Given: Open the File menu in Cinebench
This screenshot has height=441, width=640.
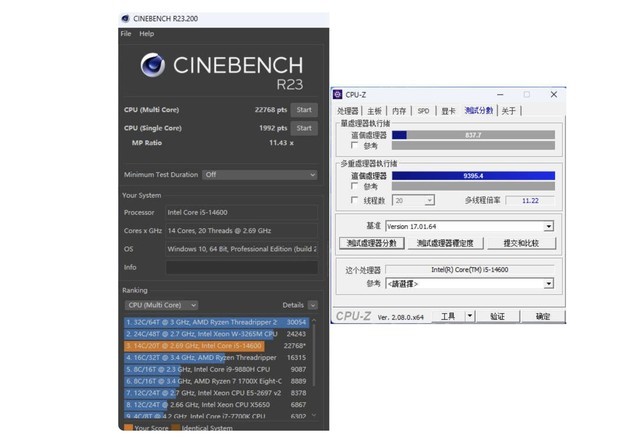Looking at the screenshot, I should (126, 33).
